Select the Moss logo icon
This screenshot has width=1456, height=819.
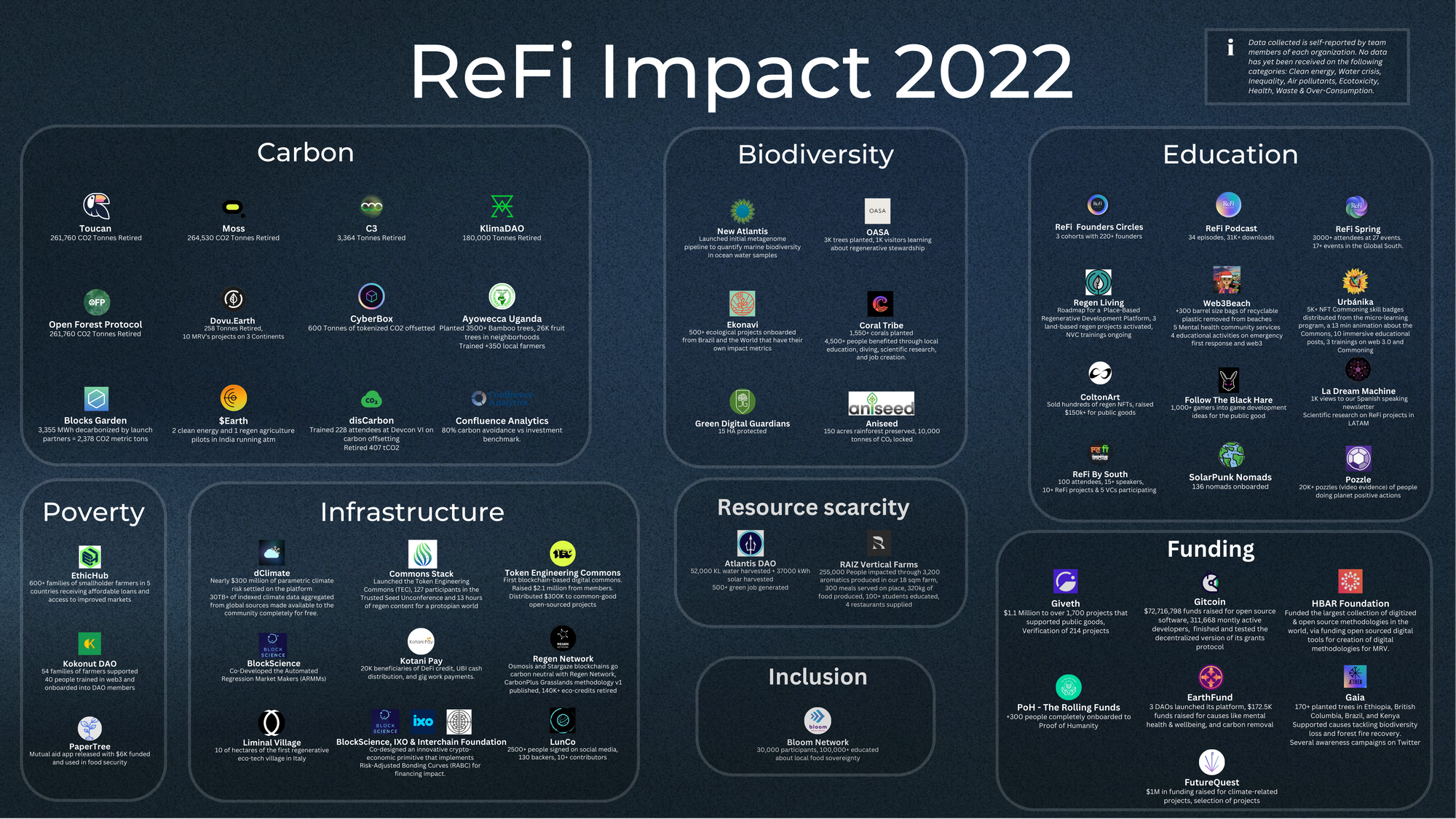click(233, 207)
